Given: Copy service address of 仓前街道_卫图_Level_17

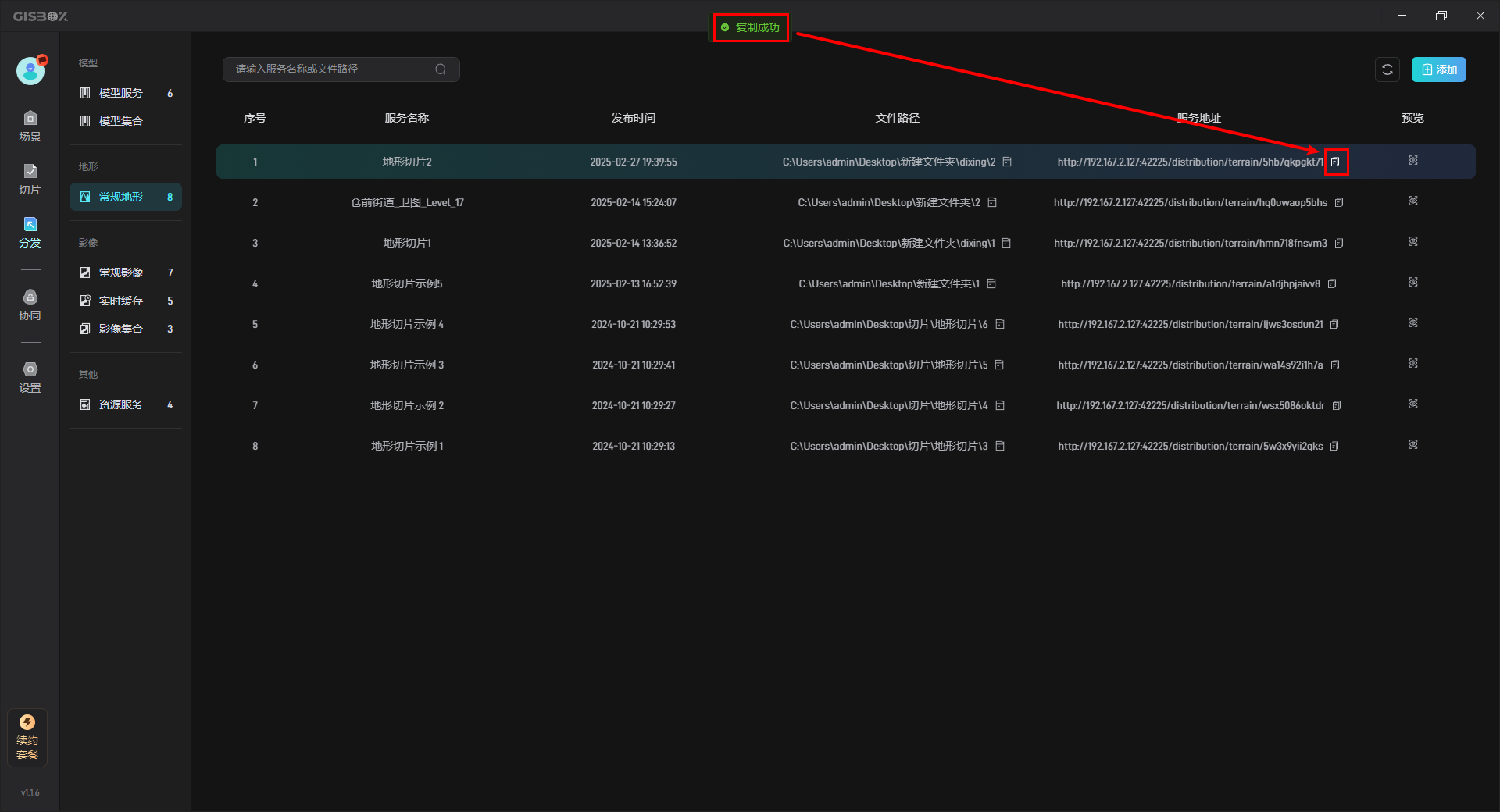Looking at the screenshot, I should [x=1339, y=202].
